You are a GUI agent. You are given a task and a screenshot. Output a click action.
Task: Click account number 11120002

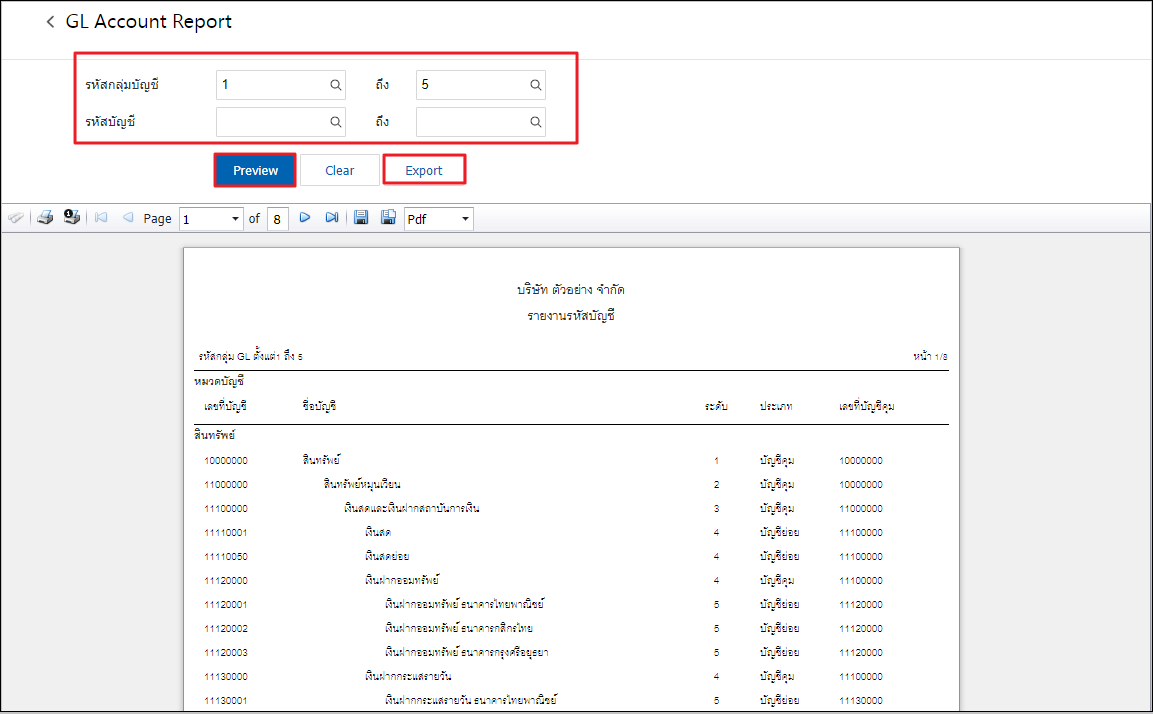(226, 629)
